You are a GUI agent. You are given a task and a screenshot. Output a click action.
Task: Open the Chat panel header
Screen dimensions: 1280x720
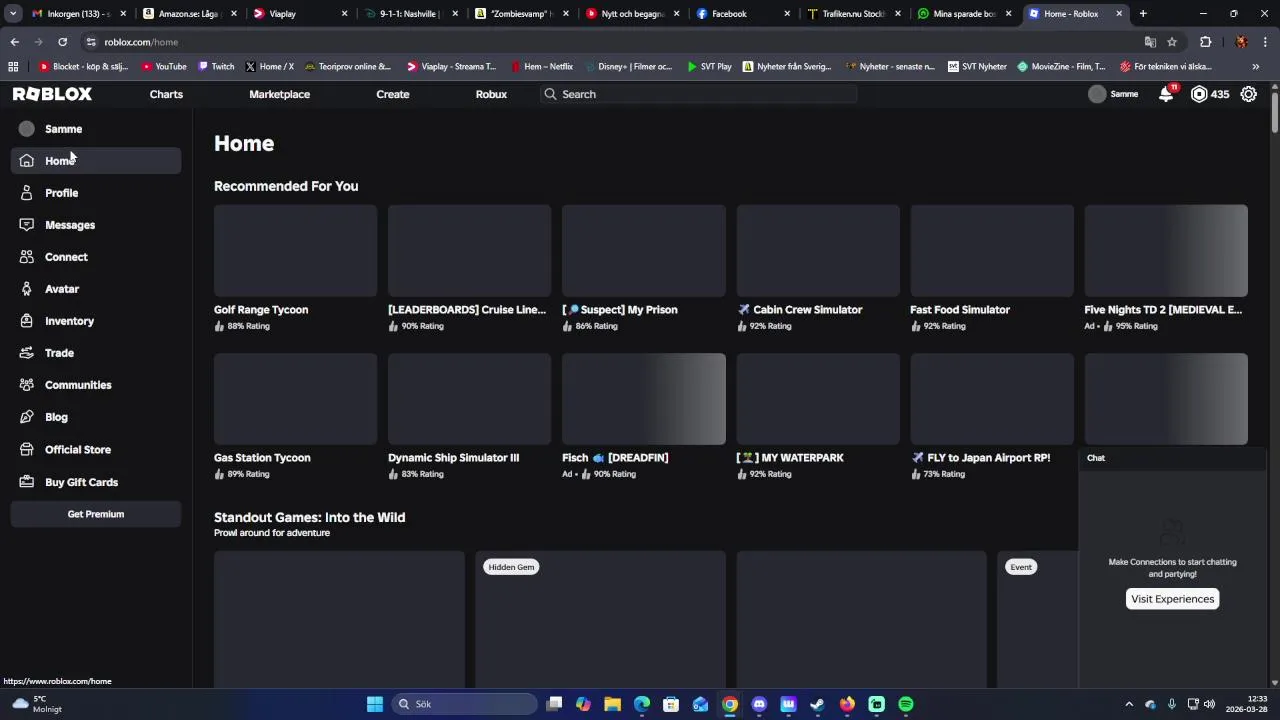[1172, 458]
